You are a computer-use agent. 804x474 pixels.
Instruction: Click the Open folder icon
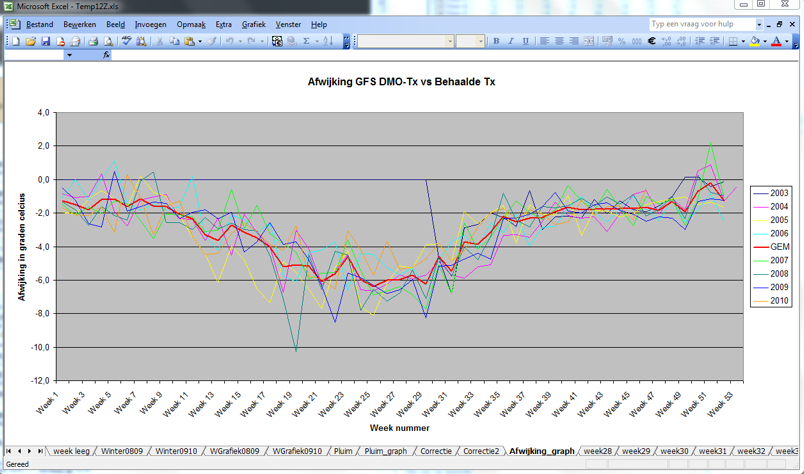click(31, 42)
